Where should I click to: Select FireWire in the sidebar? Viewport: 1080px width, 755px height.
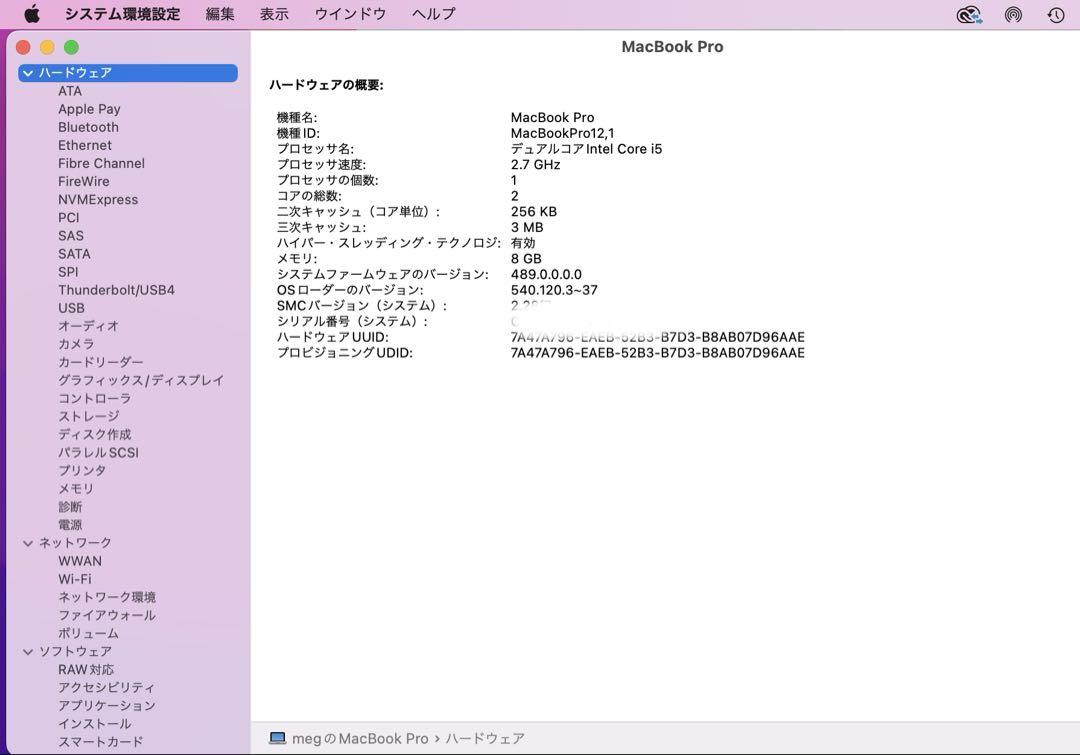click(83, 181)
